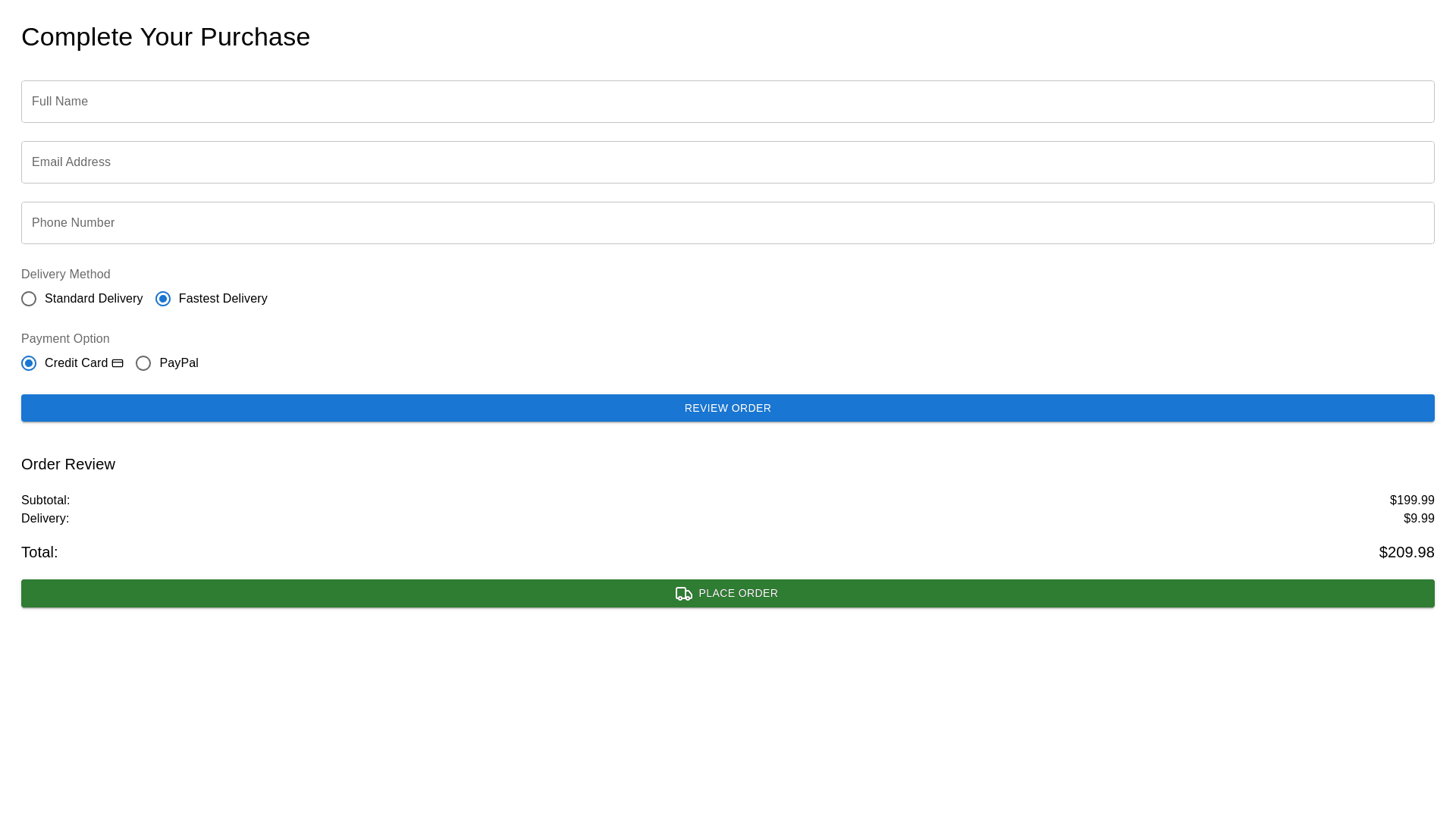Image resolution: width=1456 pixels, height=819 pixels.
Task: Click the PayPal label text
Action: 179,363
